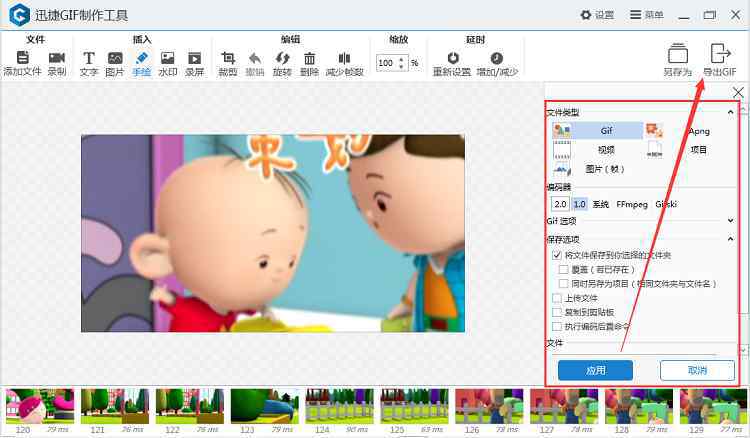
Task: Select frame thumbnail 120
Action: point(40,406)
